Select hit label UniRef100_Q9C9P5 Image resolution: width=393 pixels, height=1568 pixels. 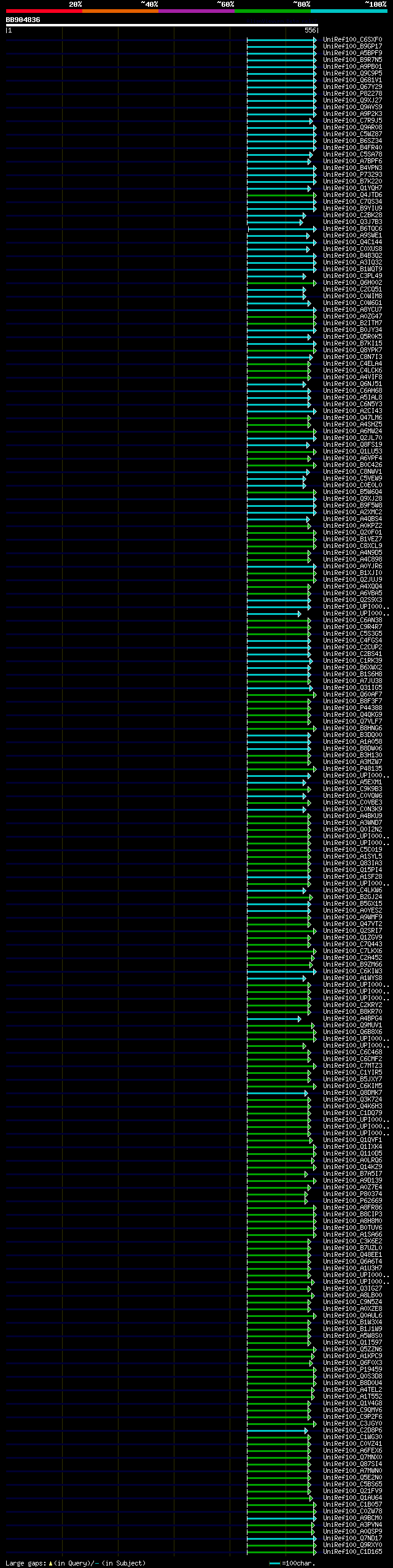click(352, 74)
